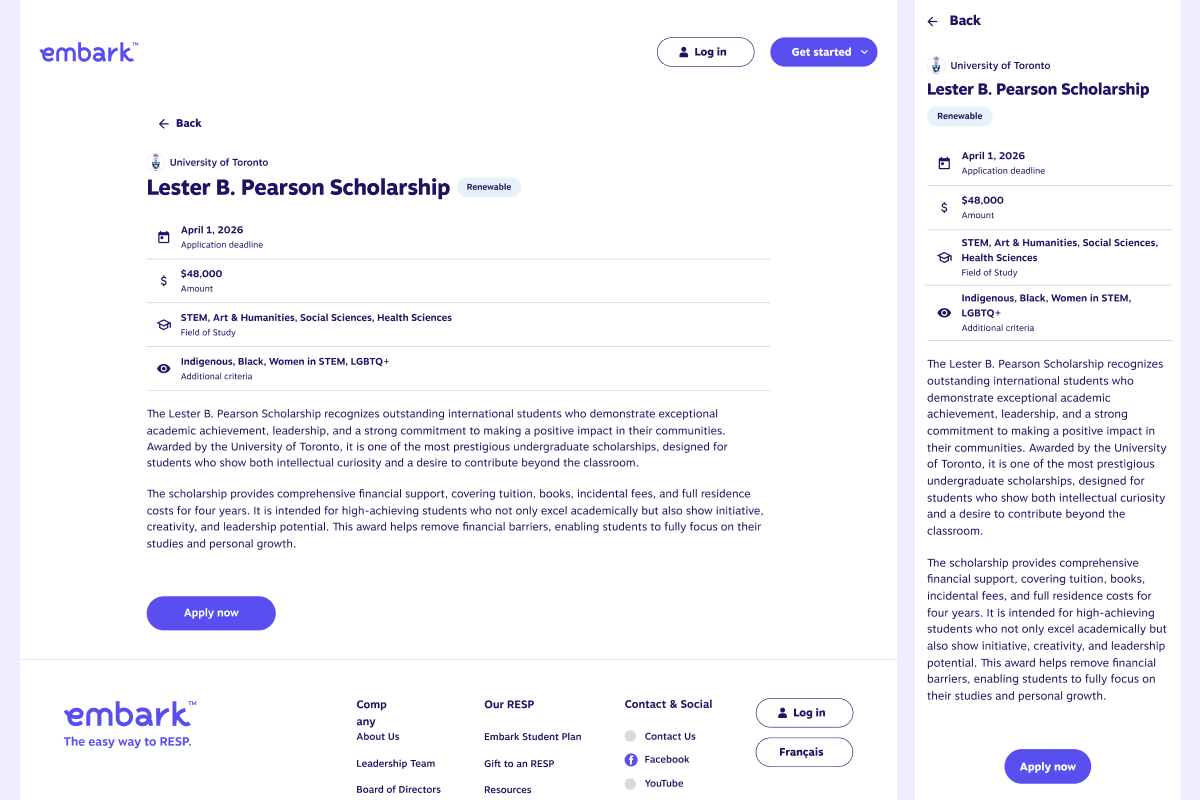
Task: Click the Facebook icon in footer
Action: (x=631, y=760)
